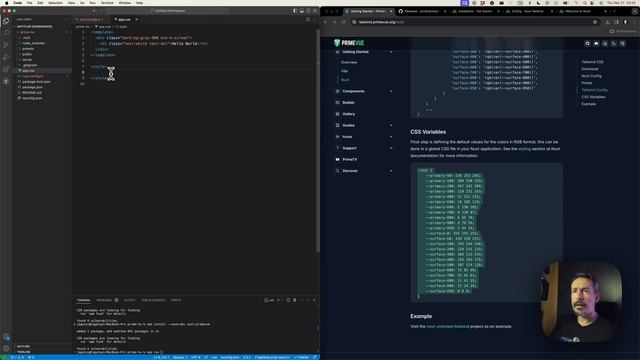Click the styling link in CSS Variables paragraph
This screenshot has width=640, height=360.
coord(524,149)
